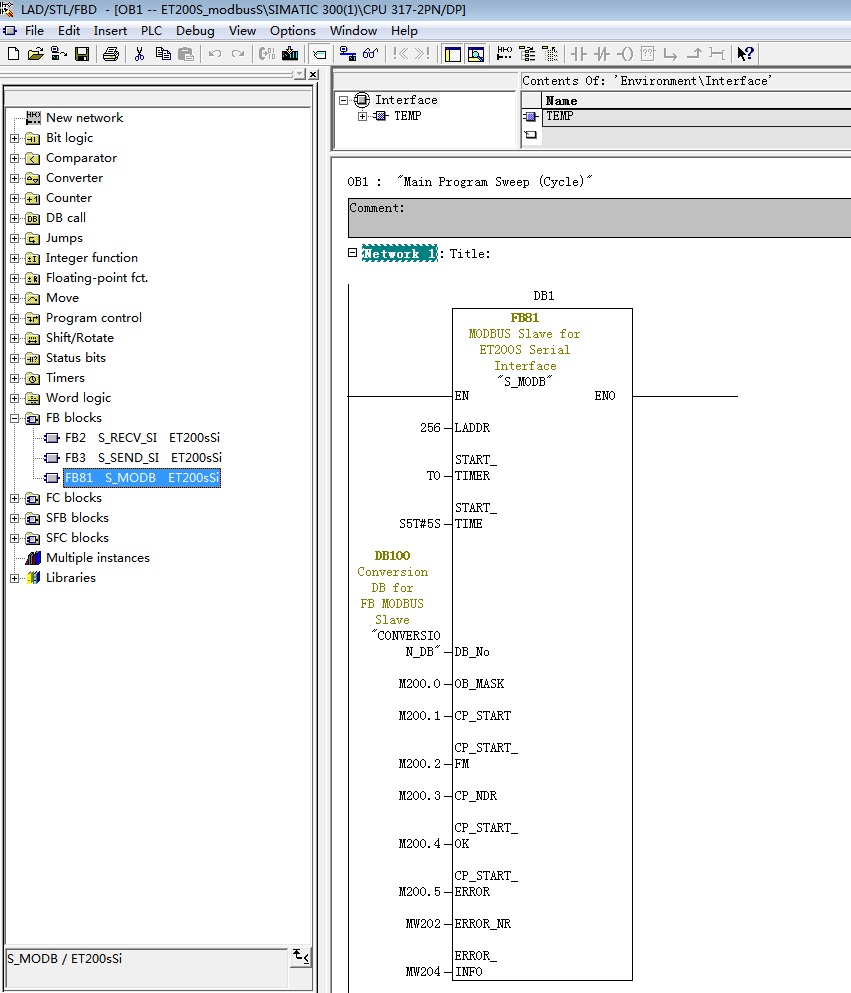Click the context Help arrow icon
The height and width of the screenshot is (993, 851).
[x=745, y=54]
